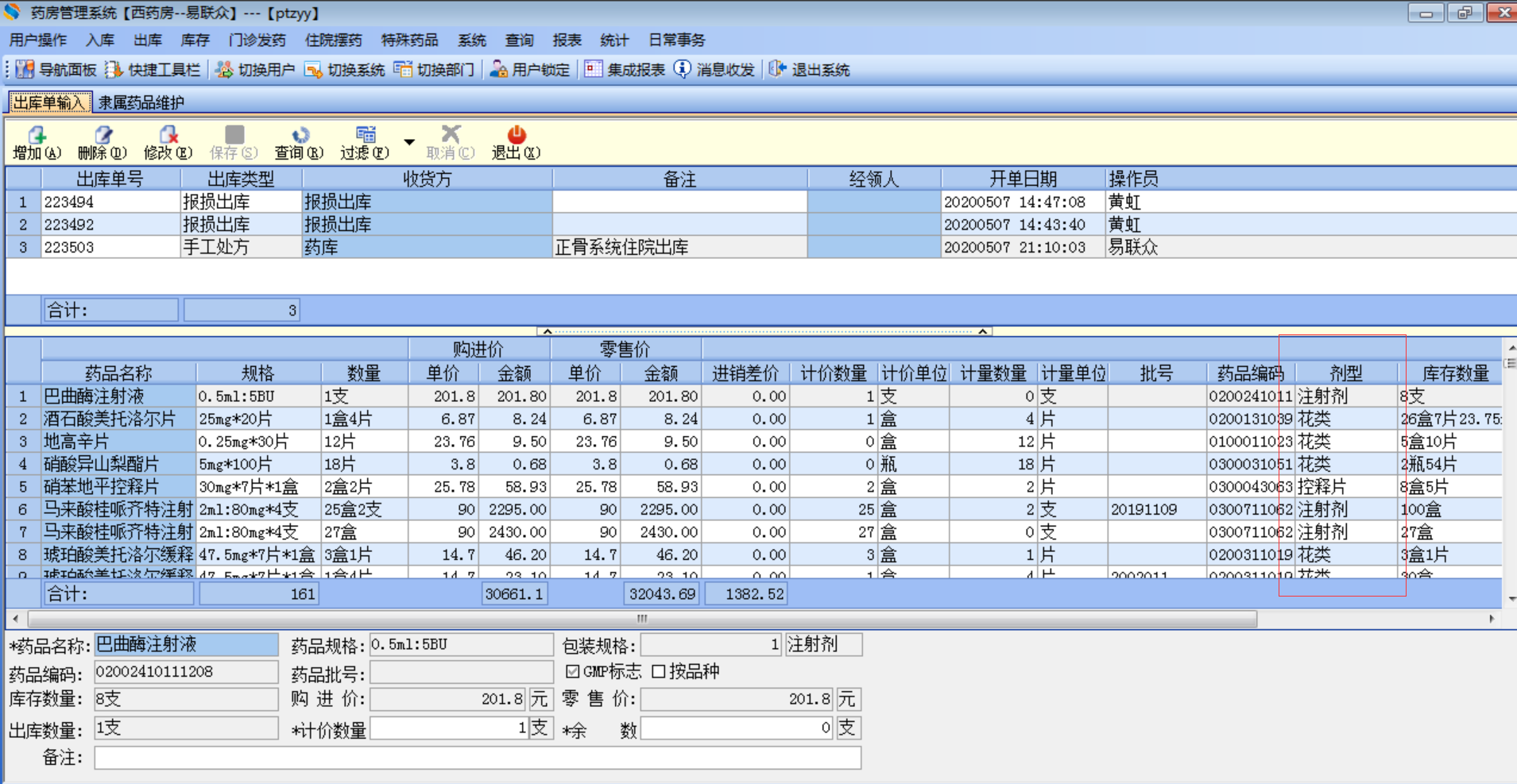The width and height of the screenshot is (1517, 784).
Task: Click the 退出(X) exit icon
Action: point(517,134)
